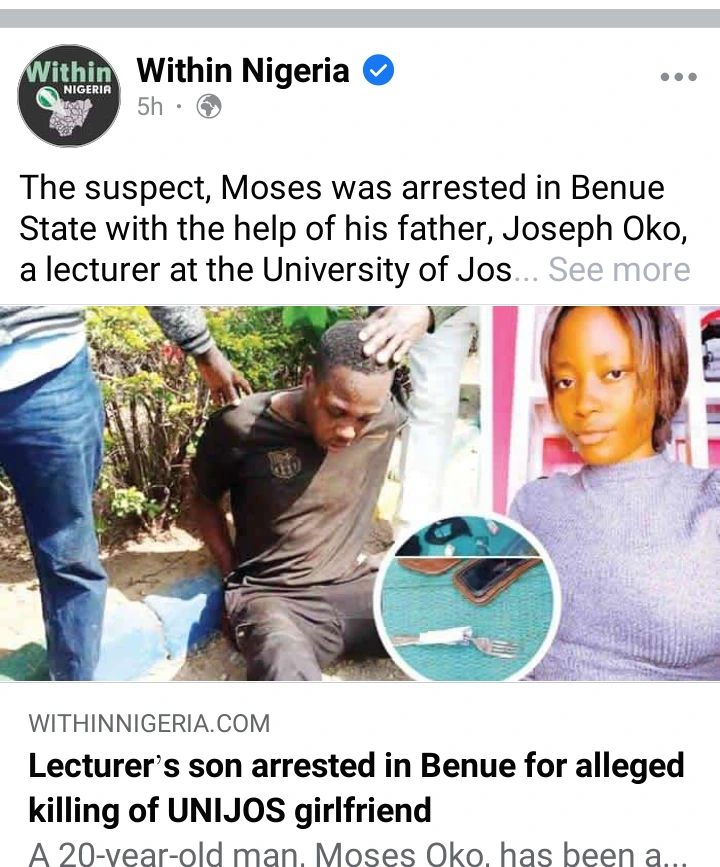720x867 pixels.
Task: Expand post text with See more
Action: click(x=619, y=269)
